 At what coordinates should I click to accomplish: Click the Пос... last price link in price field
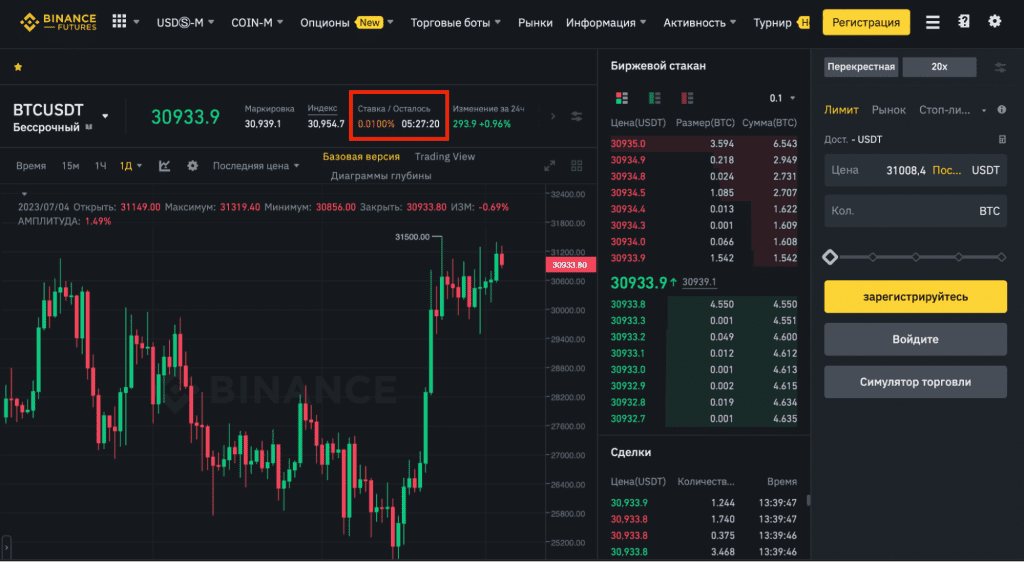(x=946, y=170)
